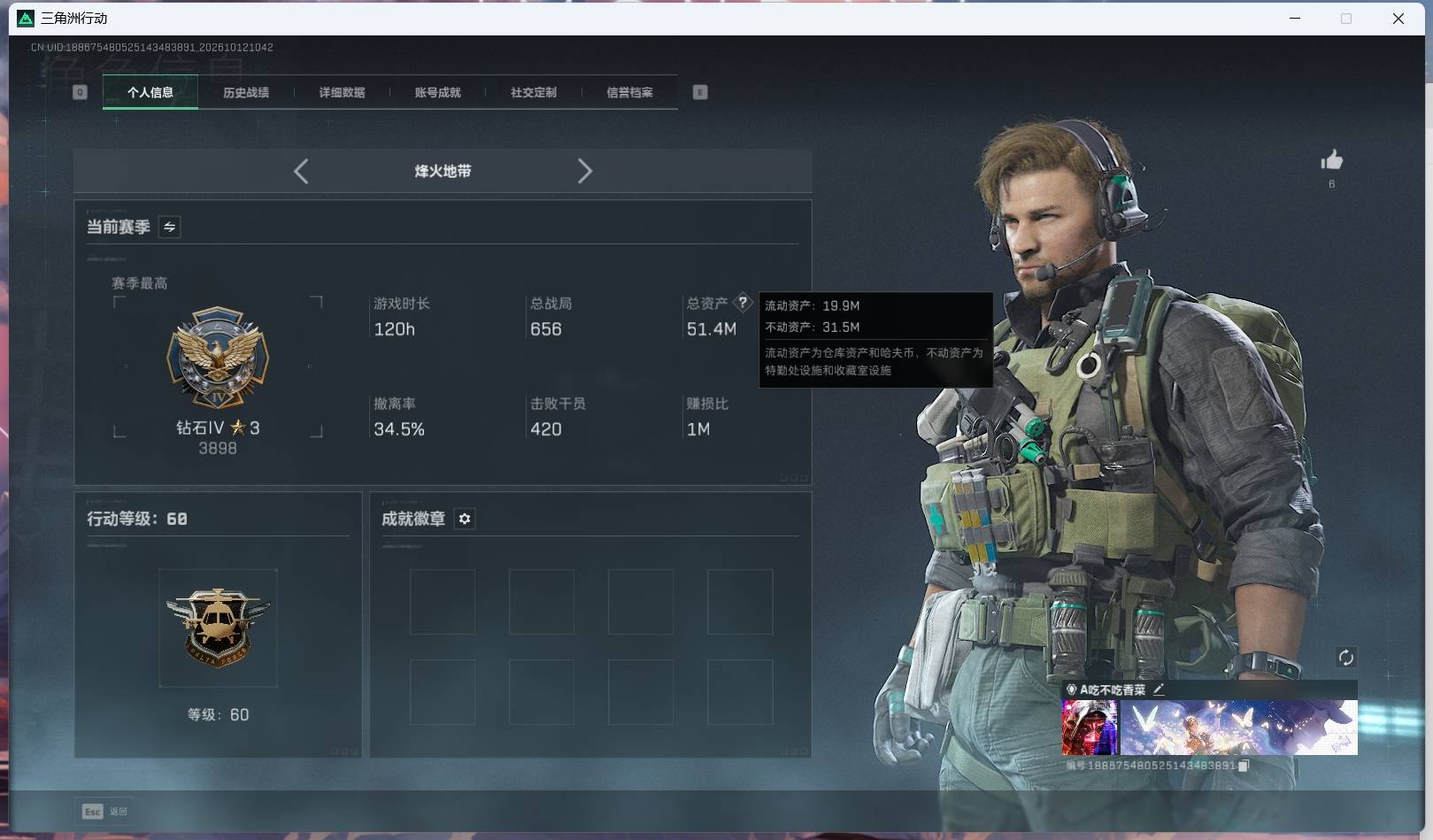Open the 历史战绩 tab
The width and height of the screenshot is (1433, 840).
click(x=246, y=92)
